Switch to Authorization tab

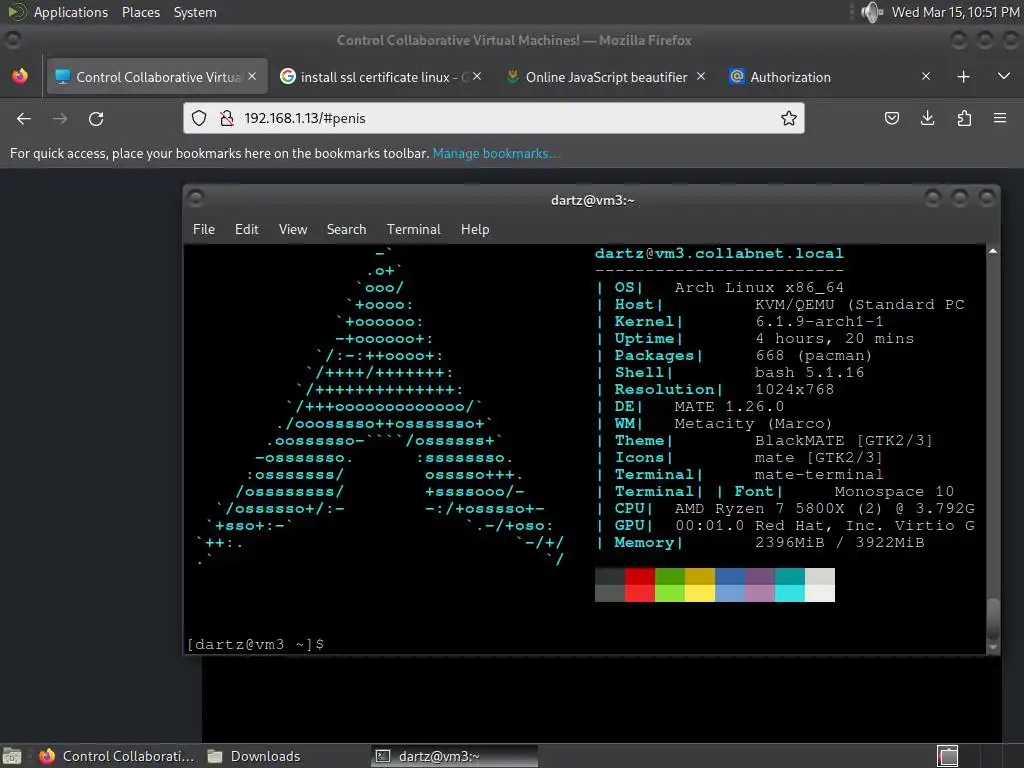829,77
